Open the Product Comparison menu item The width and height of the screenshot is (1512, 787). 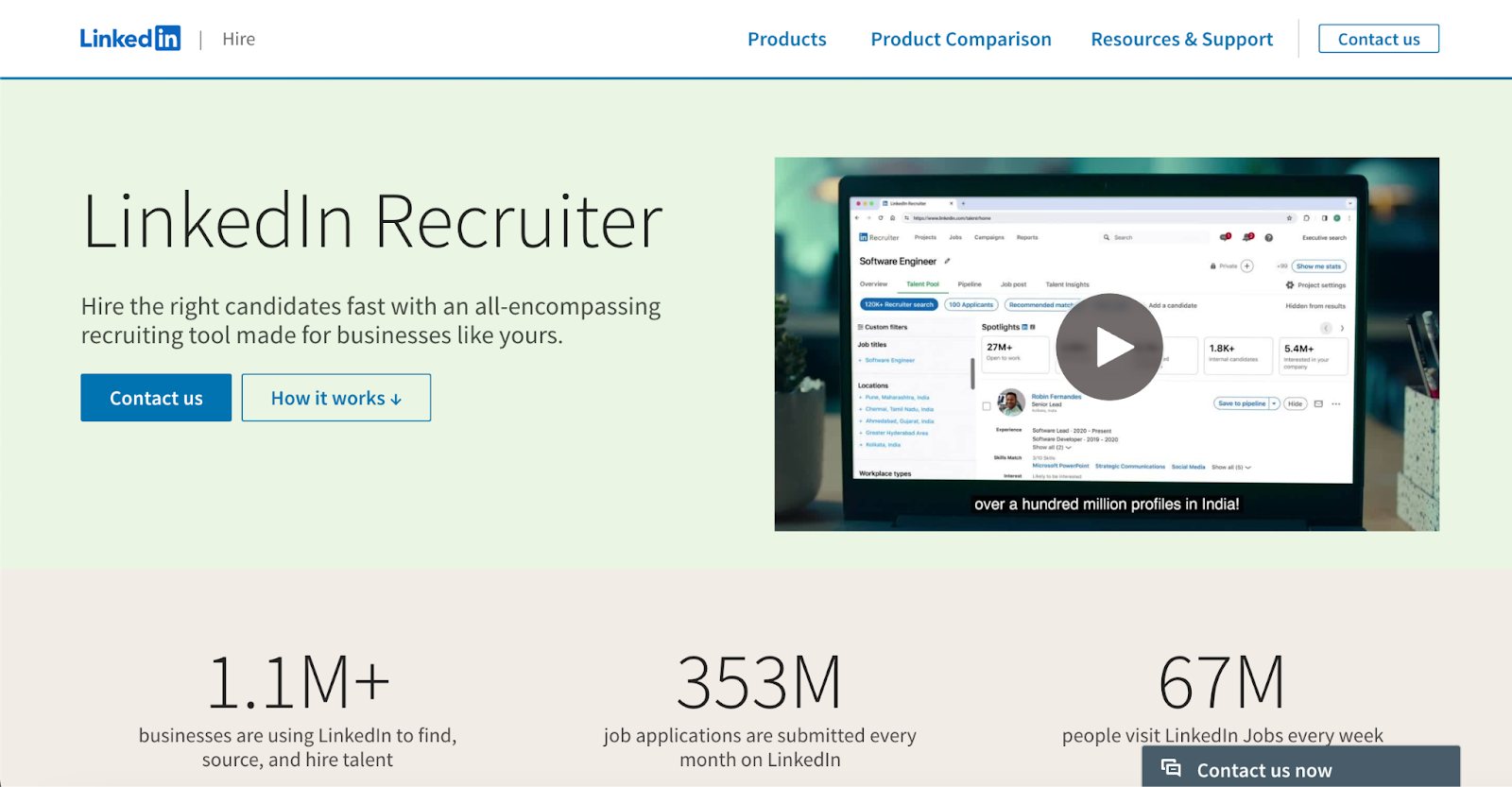point(960,39)
